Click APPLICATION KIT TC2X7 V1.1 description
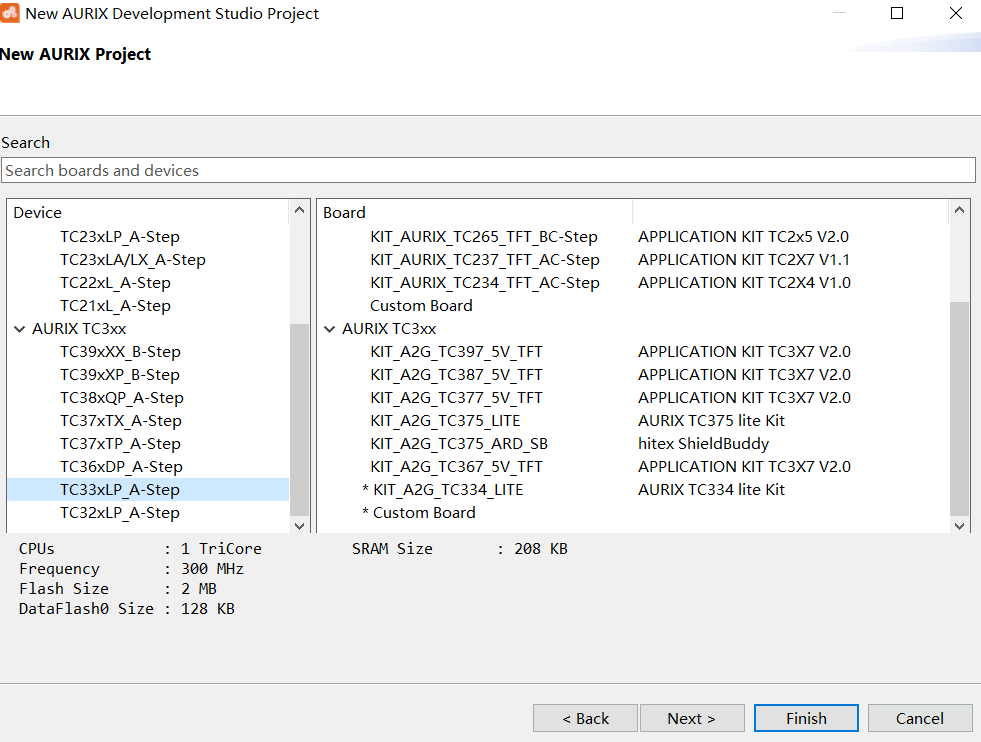Screen dimensions: 981x742 pyautogui.click(x=744, y=260)
